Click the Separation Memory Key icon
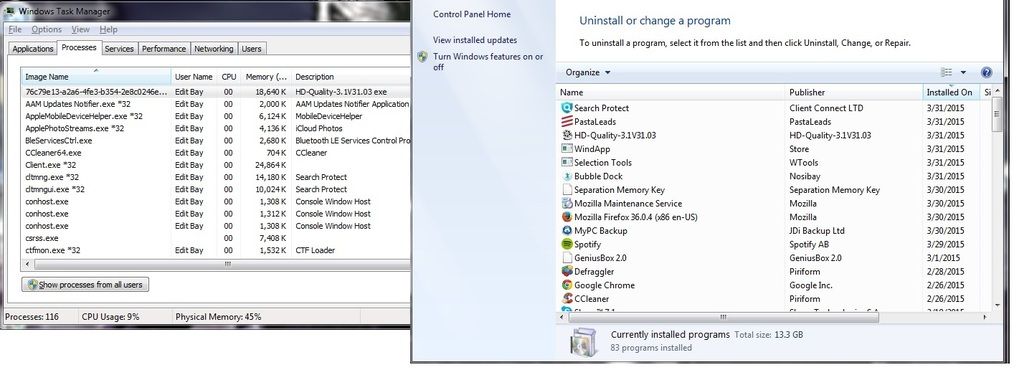 tap(567, 190)
